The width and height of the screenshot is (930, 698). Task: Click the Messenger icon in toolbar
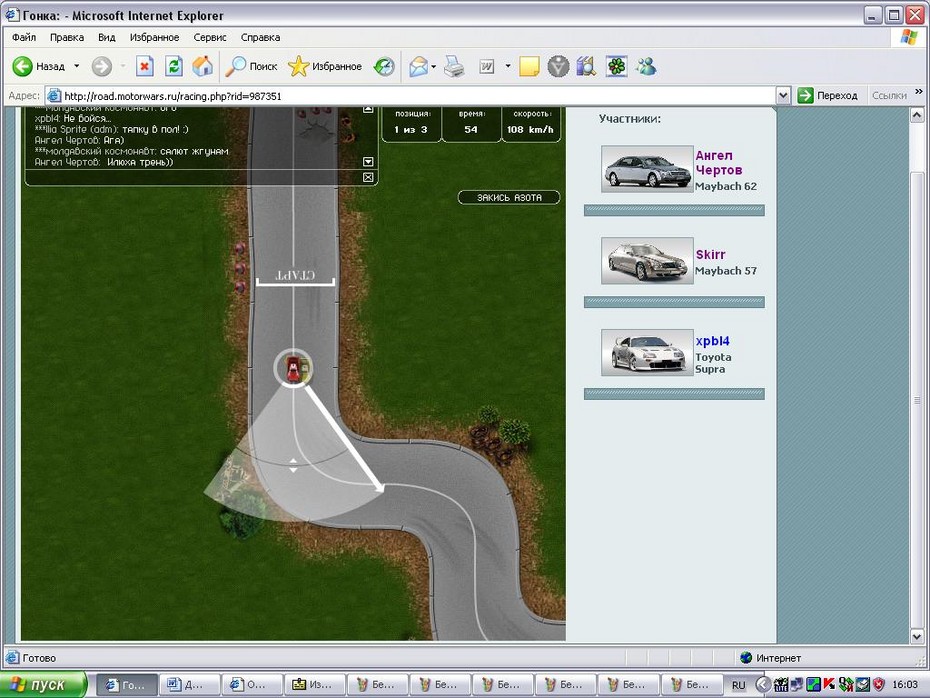[x=646, y=67]
